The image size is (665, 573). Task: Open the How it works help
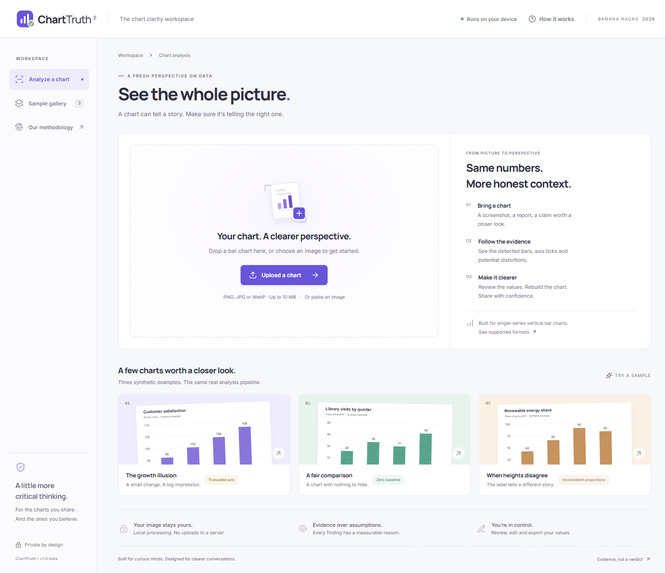pos(551,19)
